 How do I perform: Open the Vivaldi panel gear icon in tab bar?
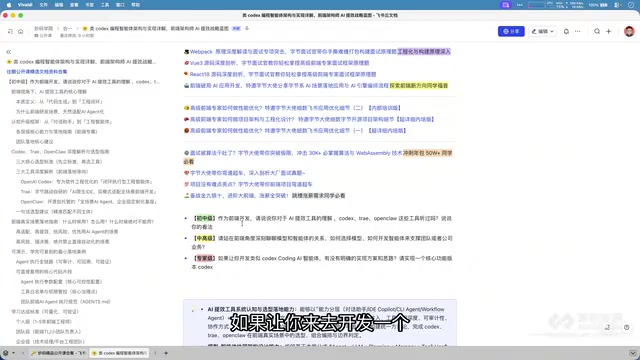pos(5,353)
